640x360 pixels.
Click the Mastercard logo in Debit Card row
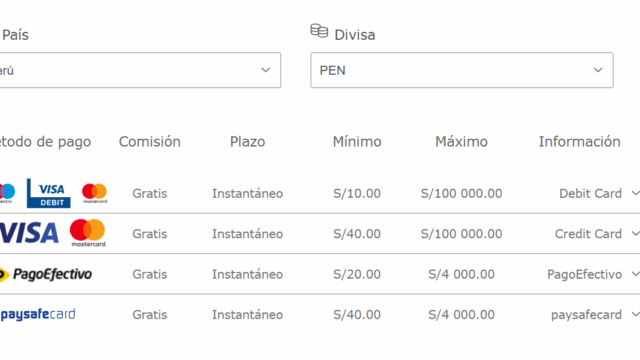click(x=95, y=193)
